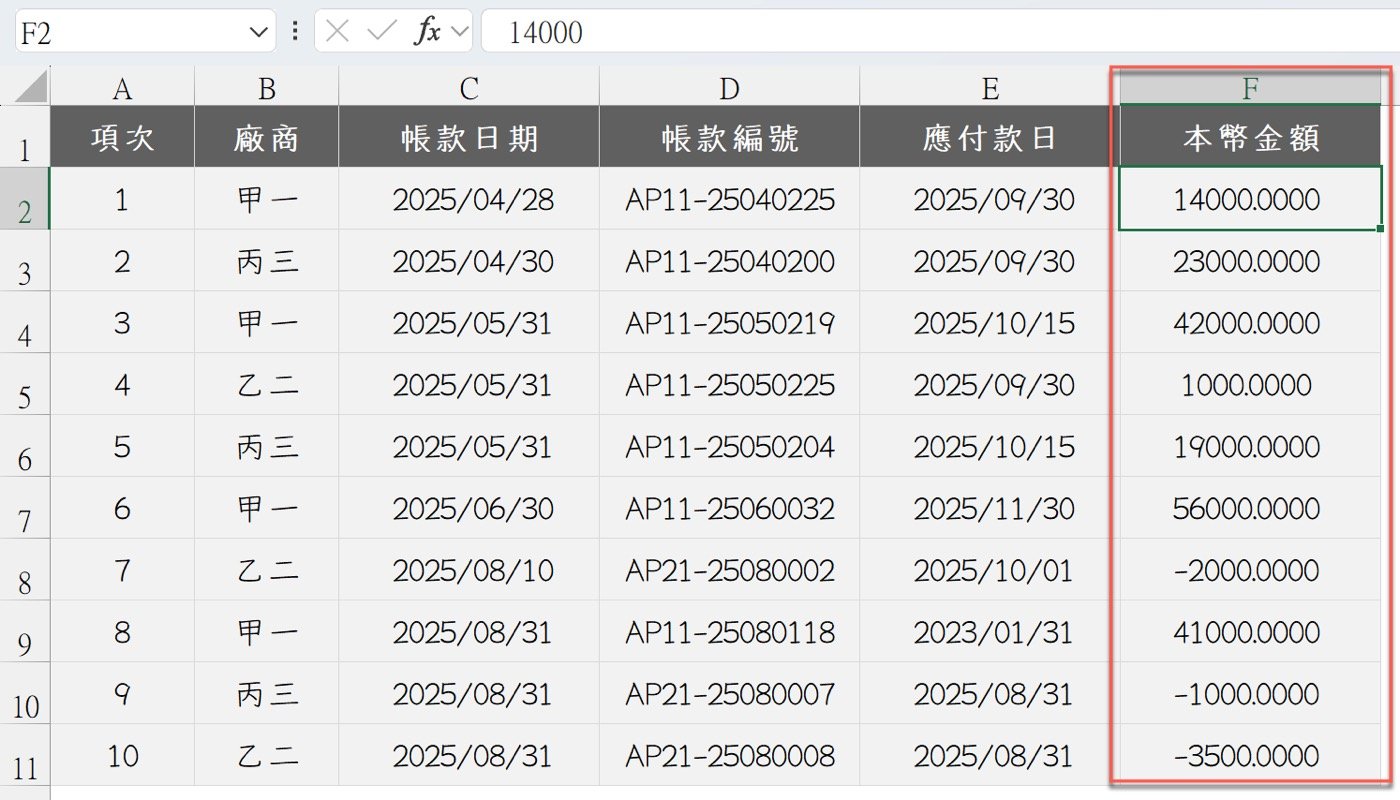Click header cell 項次
The height and width of the screenshot is (800, 1400).
122,136
